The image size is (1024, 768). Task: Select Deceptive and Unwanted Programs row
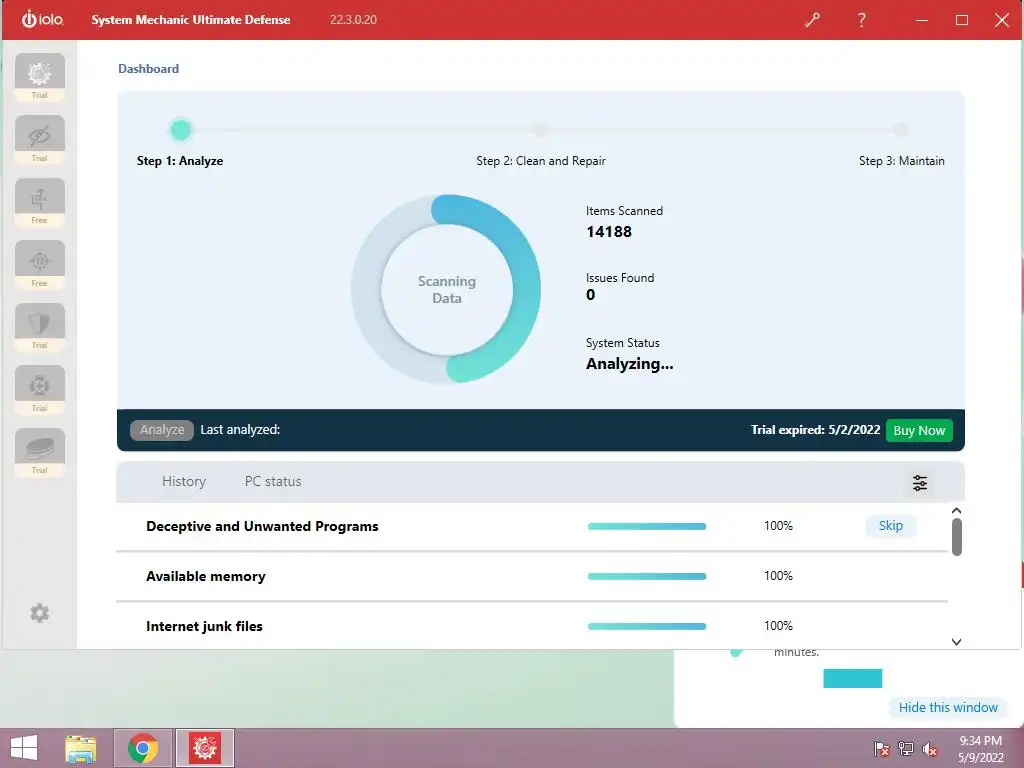pyautogui.click(x=532, y=526)
